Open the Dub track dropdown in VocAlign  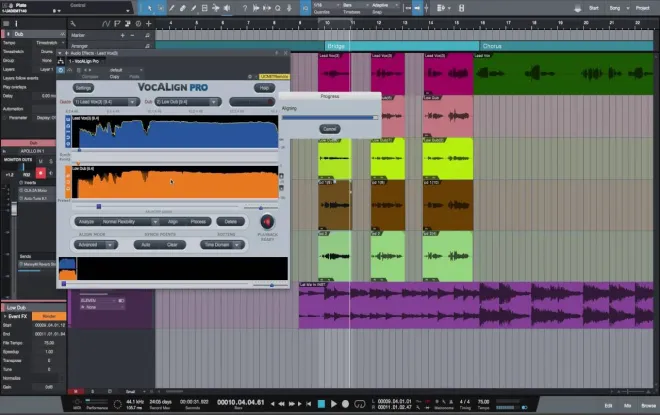point(187,101)
